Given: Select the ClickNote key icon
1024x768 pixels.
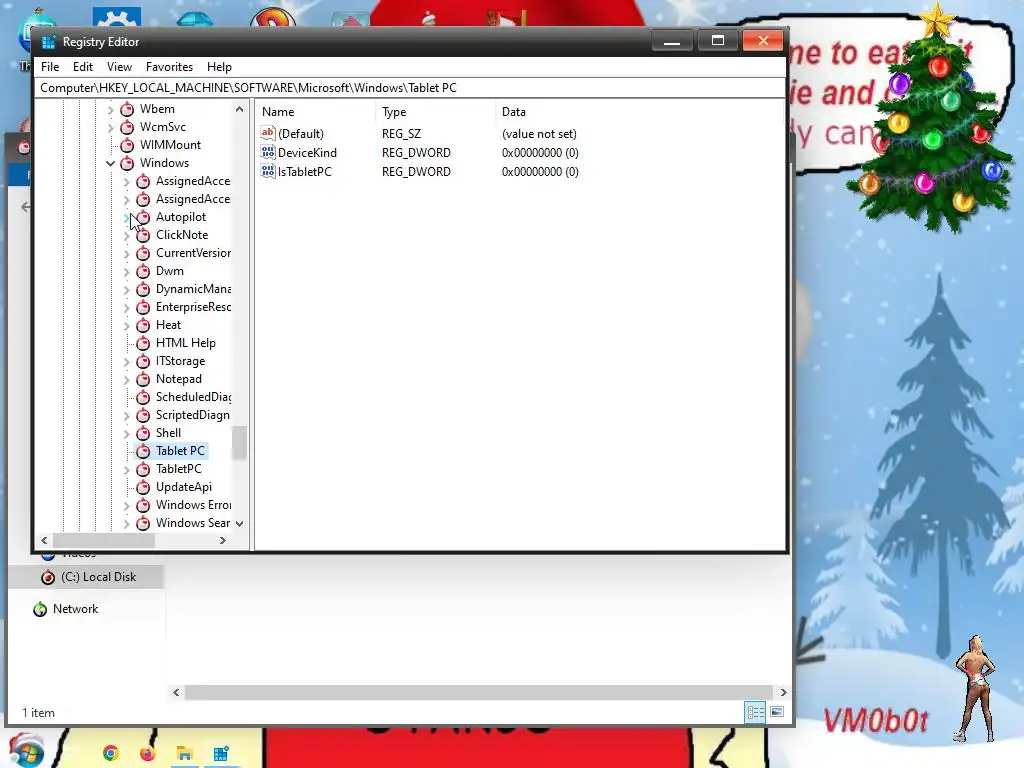Looking at the screenshot, I should point(143,235).
